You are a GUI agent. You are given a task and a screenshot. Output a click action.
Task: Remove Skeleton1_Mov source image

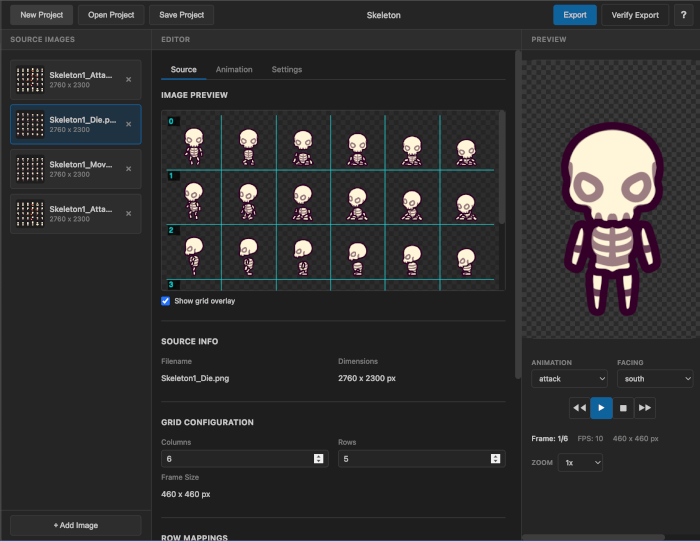[129, 169]
